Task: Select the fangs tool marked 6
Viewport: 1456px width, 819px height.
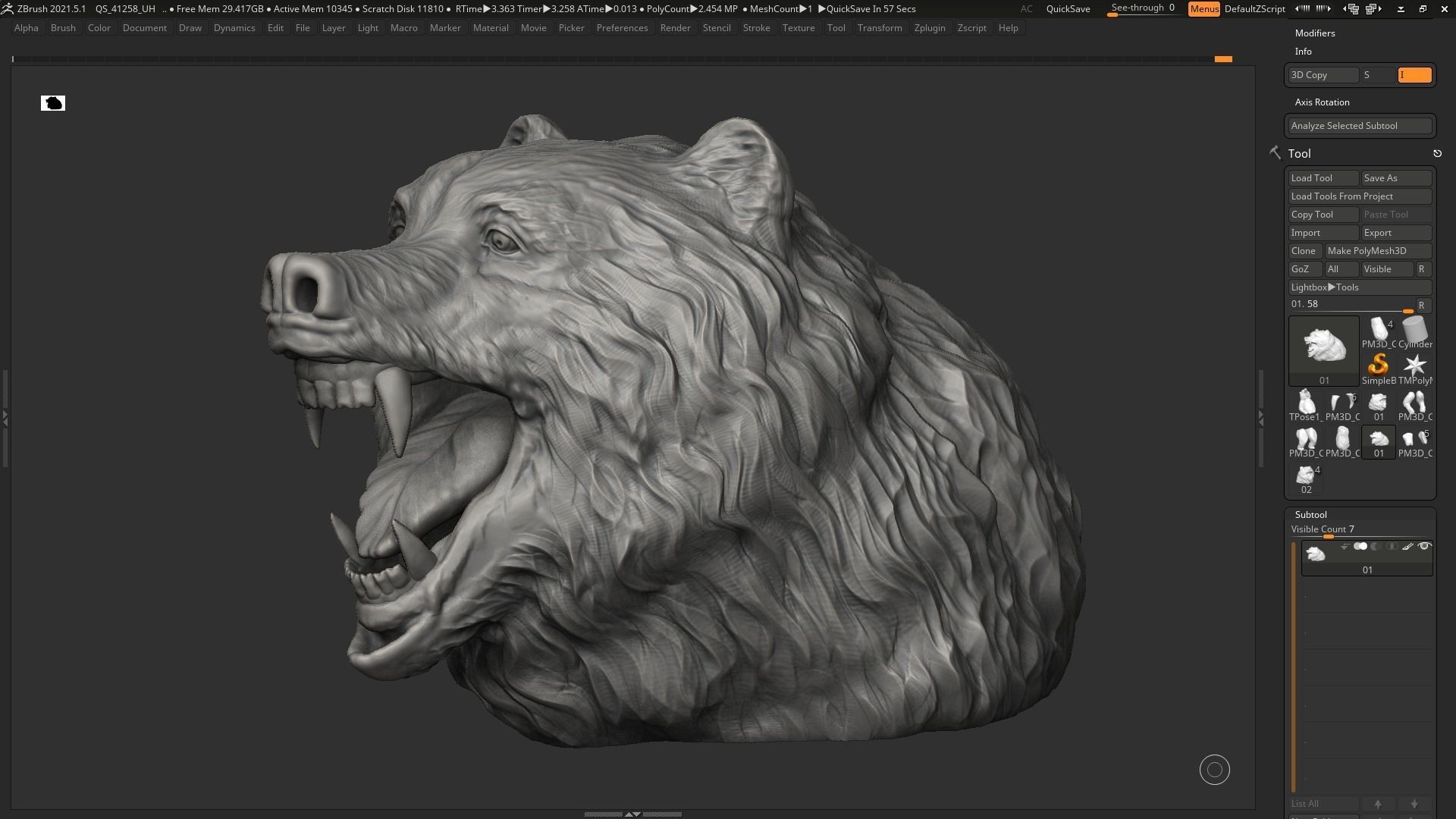Action: coord(1342,406)
